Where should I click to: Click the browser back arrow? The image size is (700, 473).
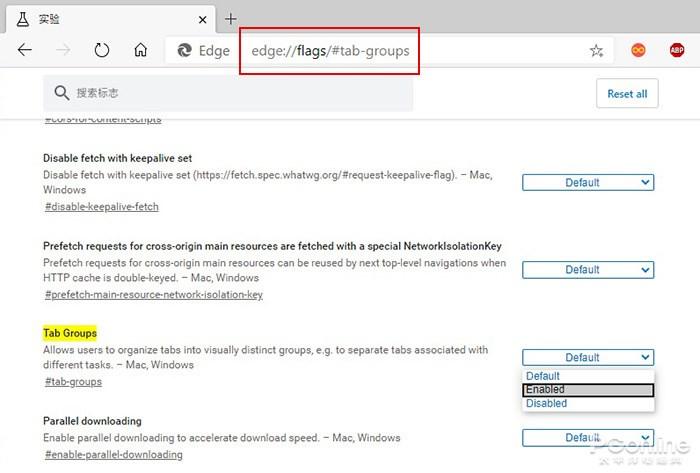[25, 50]
